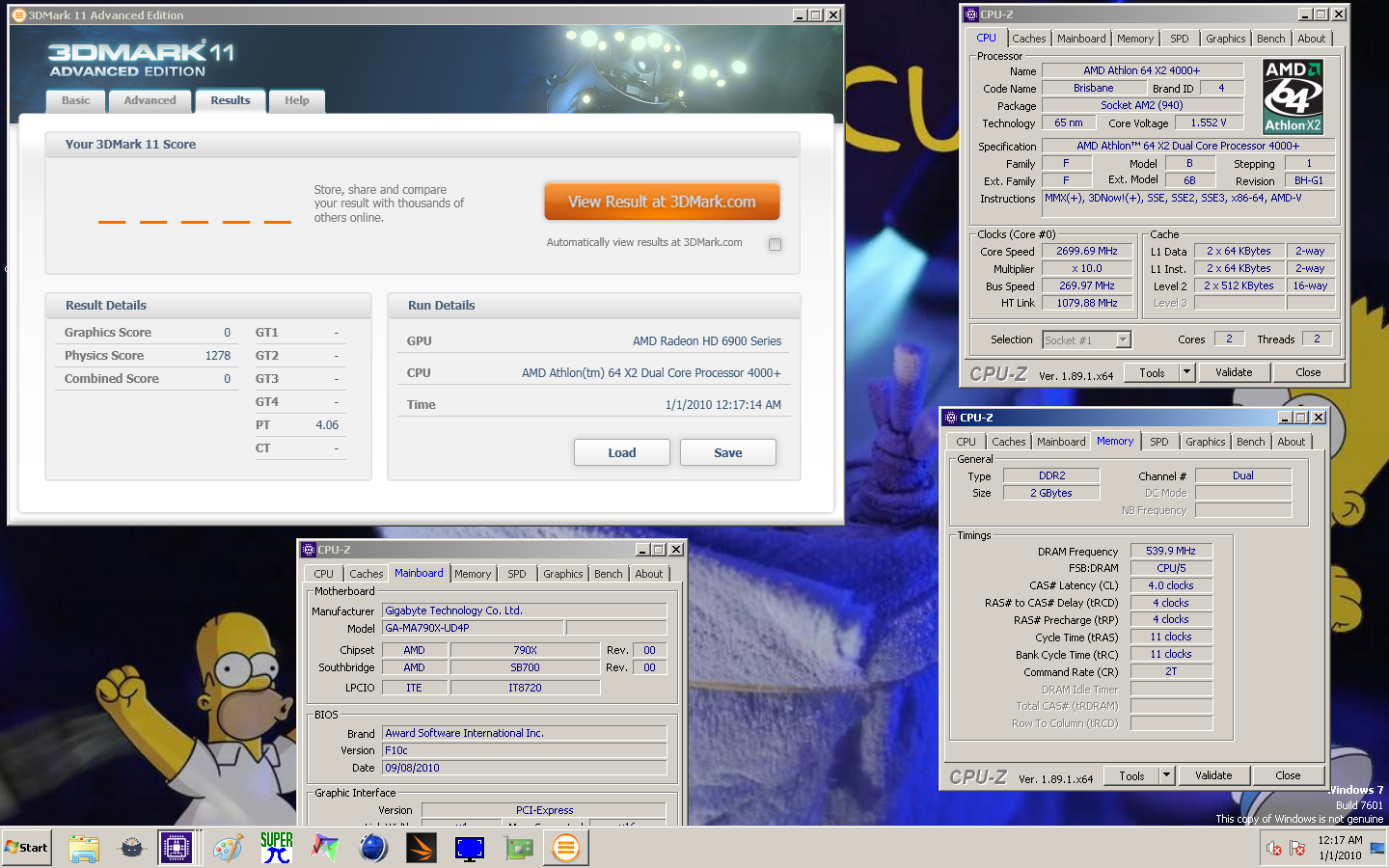This screenshot has width=1389, height=868.
Task: Open Caches tab in top CPU-Z window
Action: click(x=1029, y=39)
